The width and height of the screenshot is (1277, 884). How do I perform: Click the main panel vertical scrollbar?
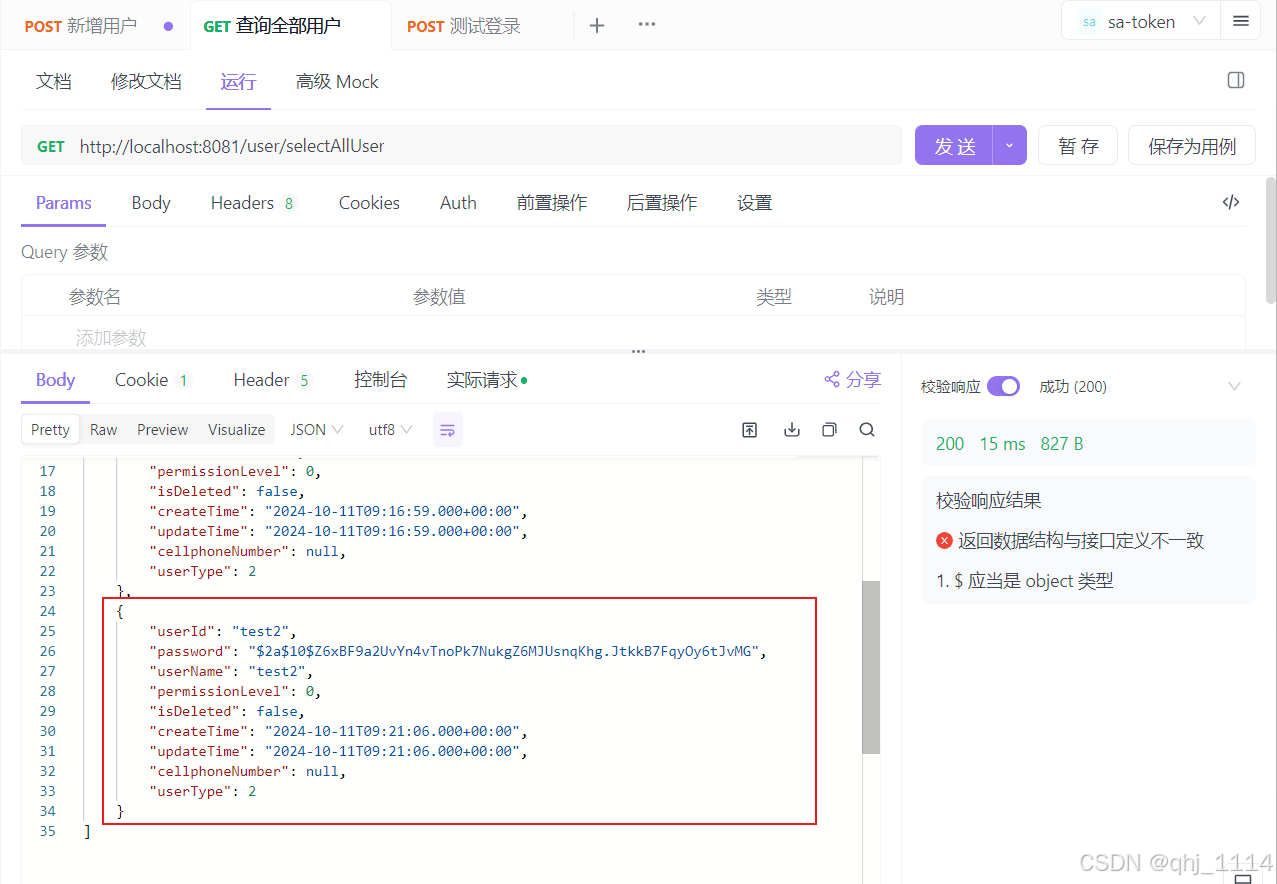[x=1271, y=240]
